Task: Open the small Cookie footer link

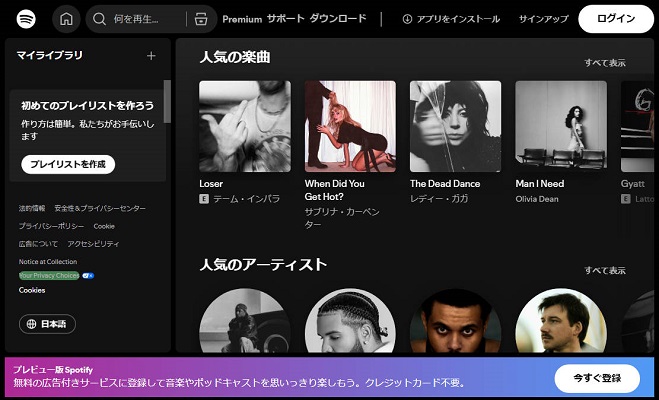Action: click(104, 226)
